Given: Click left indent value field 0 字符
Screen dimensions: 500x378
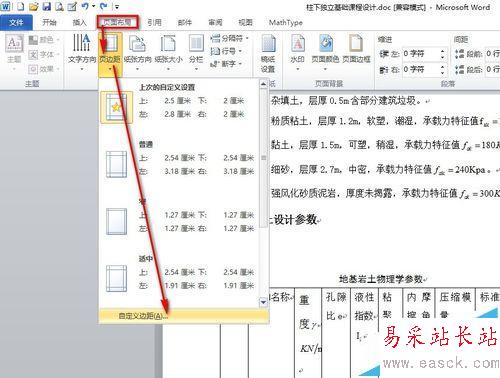Looking at the screenshot, I should [421, 54].
